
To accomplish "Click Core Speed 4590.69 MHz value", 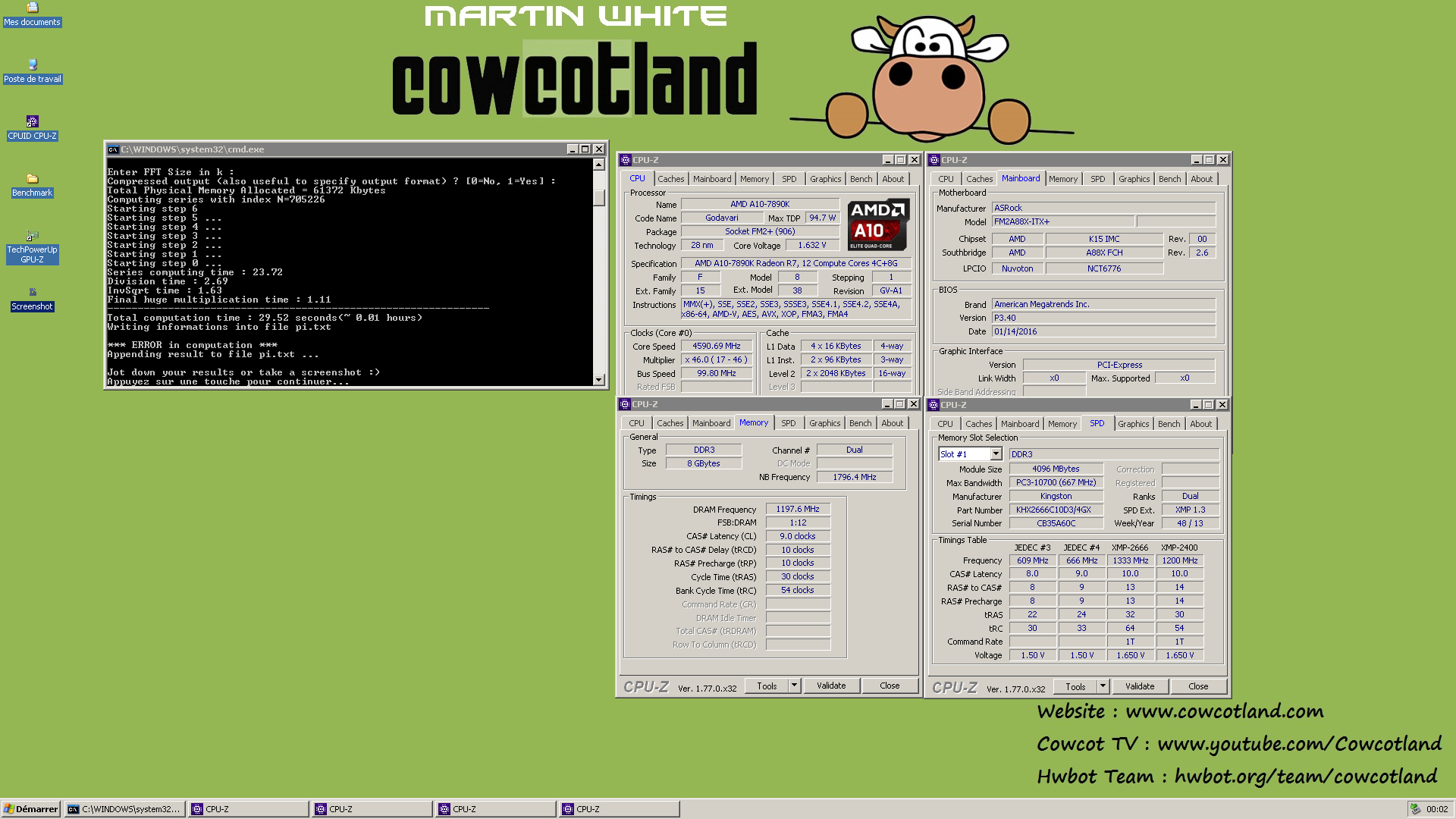I will [x=717, y=347].
